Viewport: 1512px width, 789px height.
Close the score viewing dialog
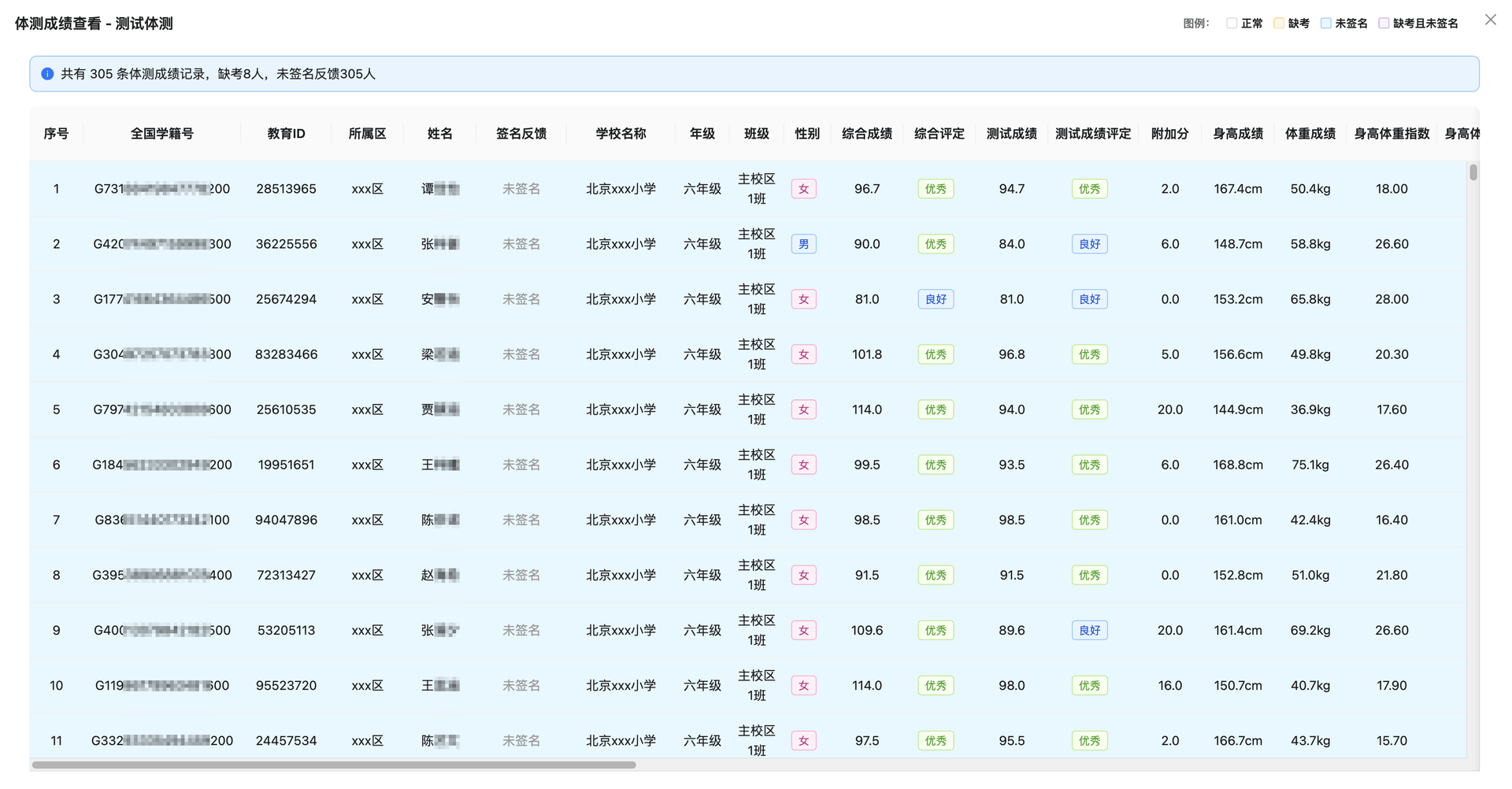(1490, 20)
